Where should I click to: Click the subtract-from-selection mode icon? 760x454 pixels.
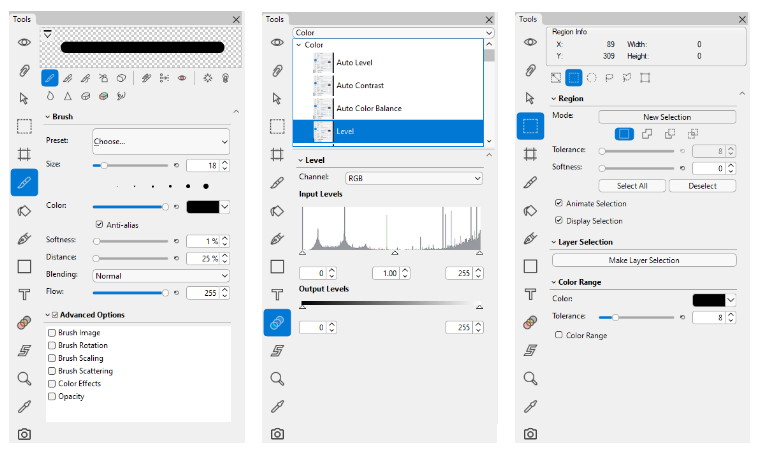coord(670,134)
